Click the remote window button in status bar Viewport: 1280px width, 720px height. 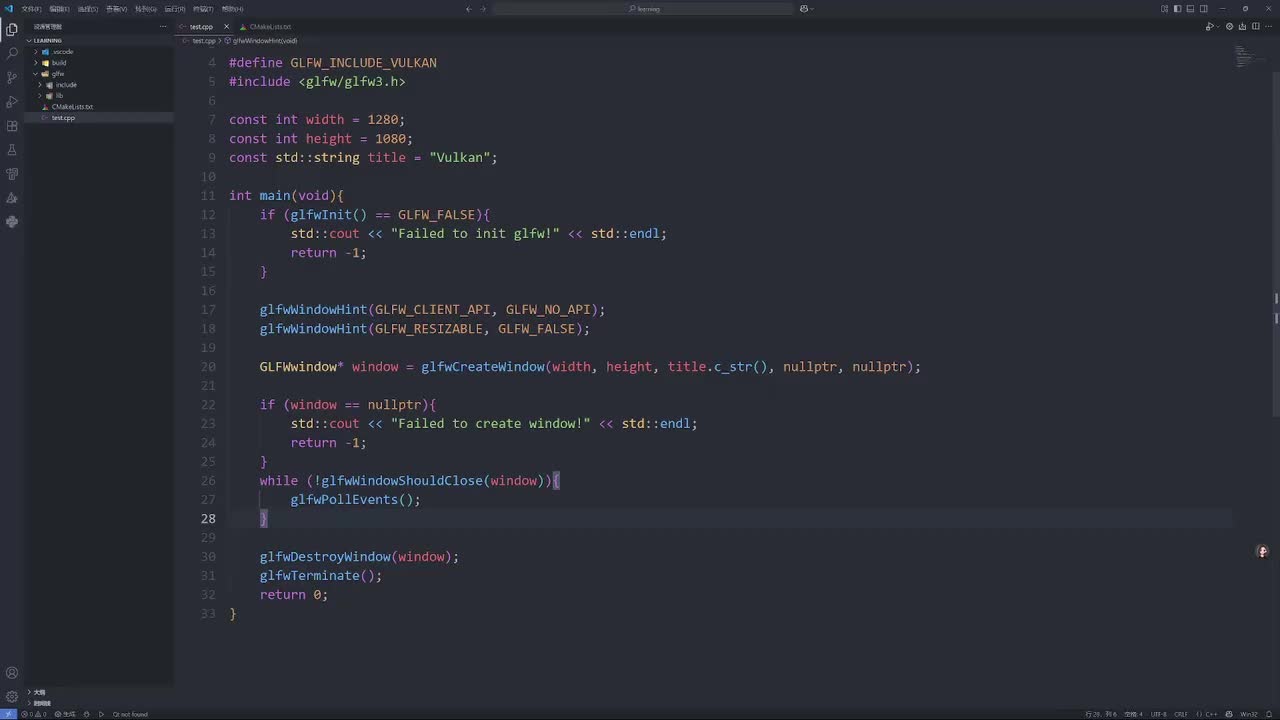(7, 714)
